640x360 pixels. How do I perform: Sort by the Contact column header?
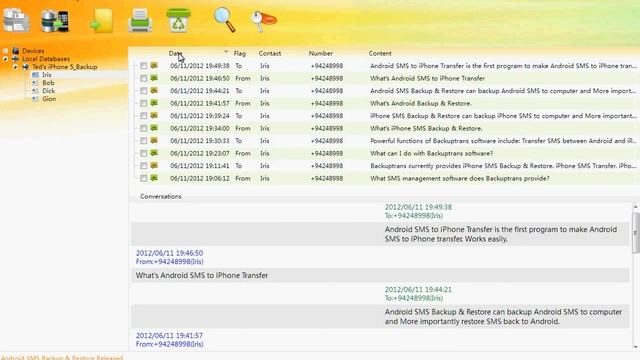(270, 53)
